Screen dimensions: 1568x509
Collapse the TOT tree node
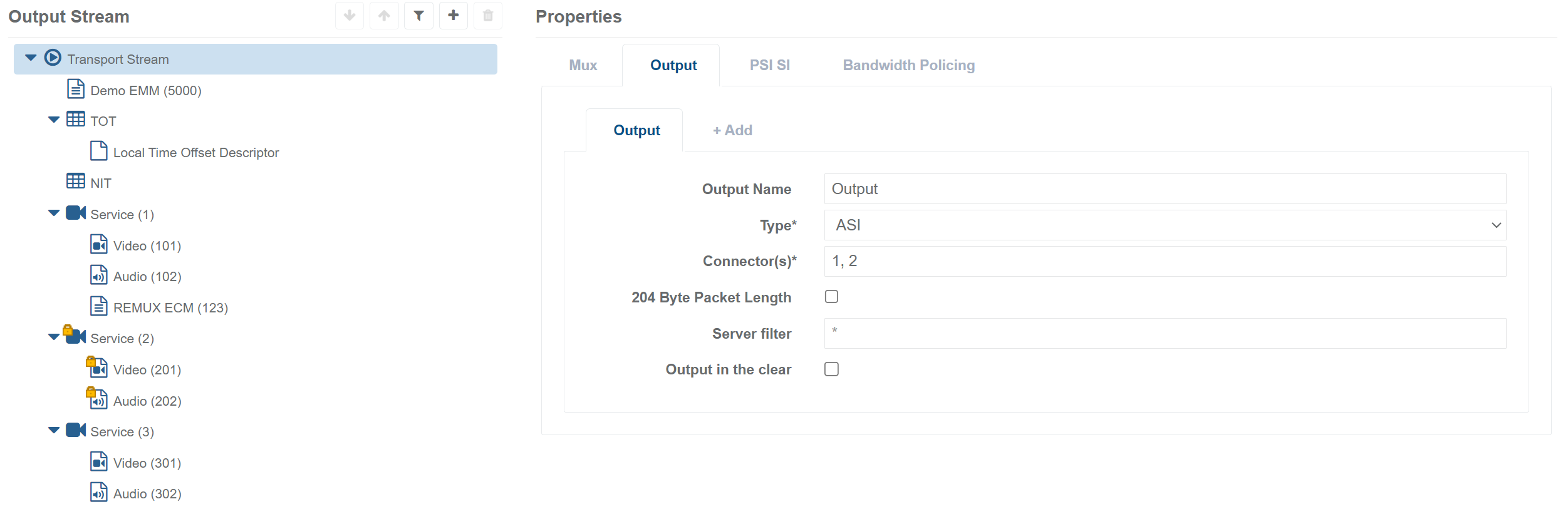(54, 120)
